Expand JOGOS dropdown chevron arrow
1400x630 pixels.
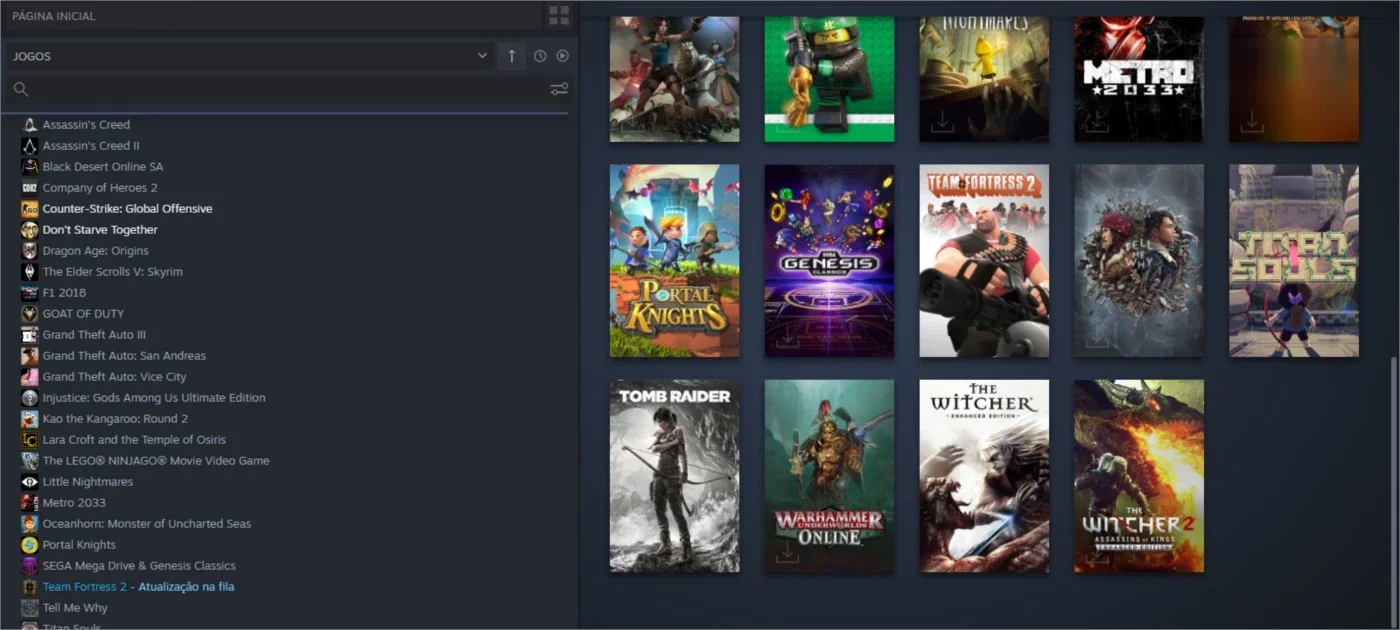tap(482, 56)
